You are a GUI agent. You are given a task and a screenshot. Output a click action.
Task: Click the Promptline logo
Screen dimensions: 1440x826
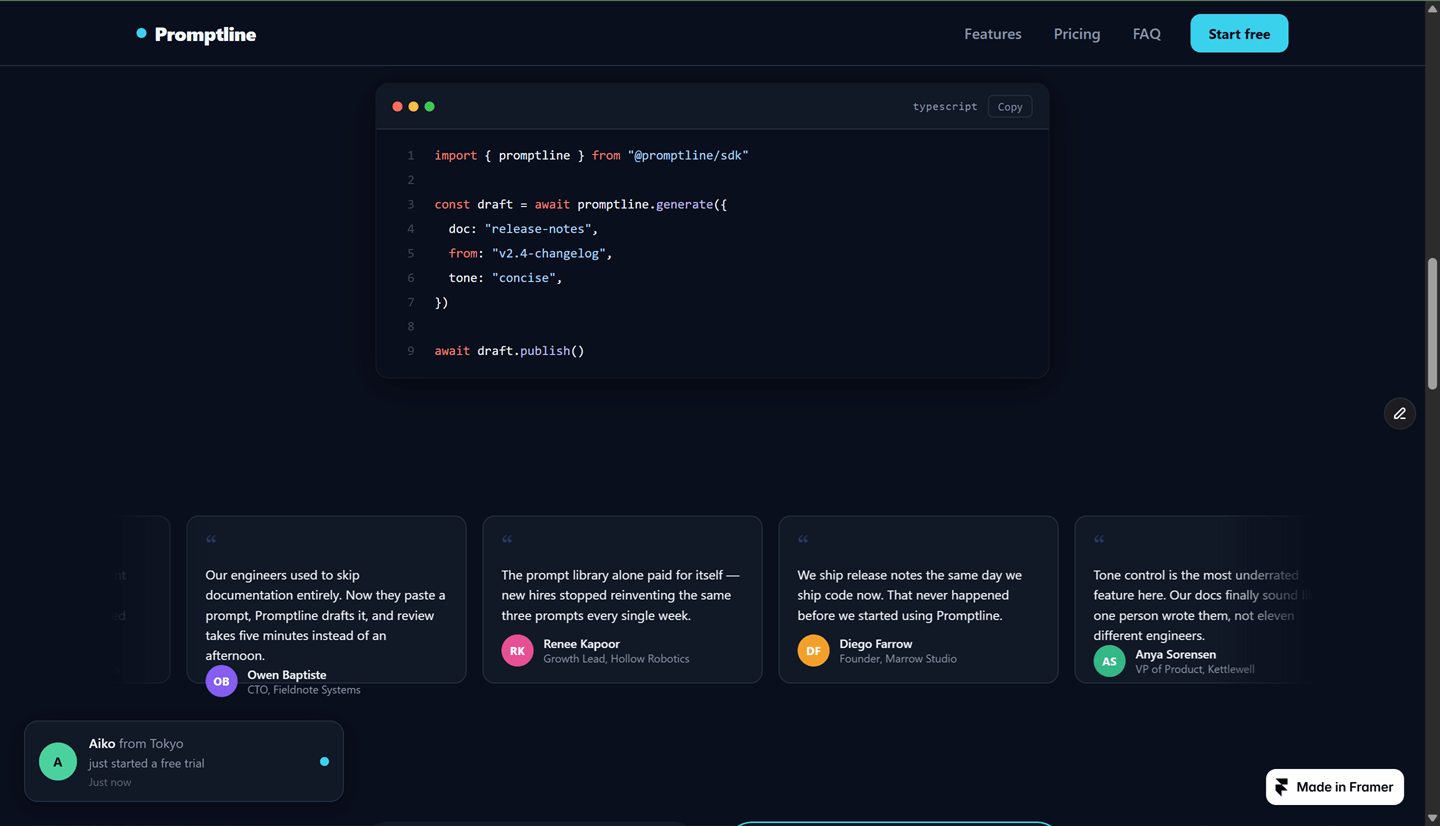pos(196,34)
